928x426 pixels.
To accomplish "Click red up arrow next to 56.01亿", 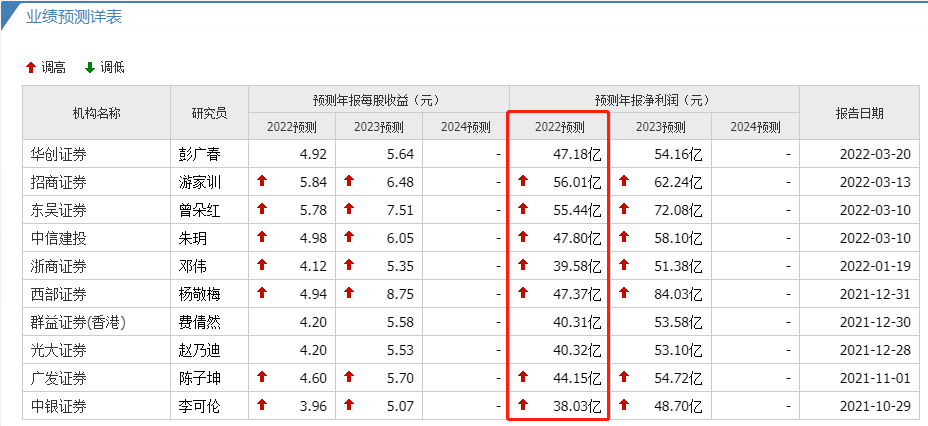I will [523, 181].
